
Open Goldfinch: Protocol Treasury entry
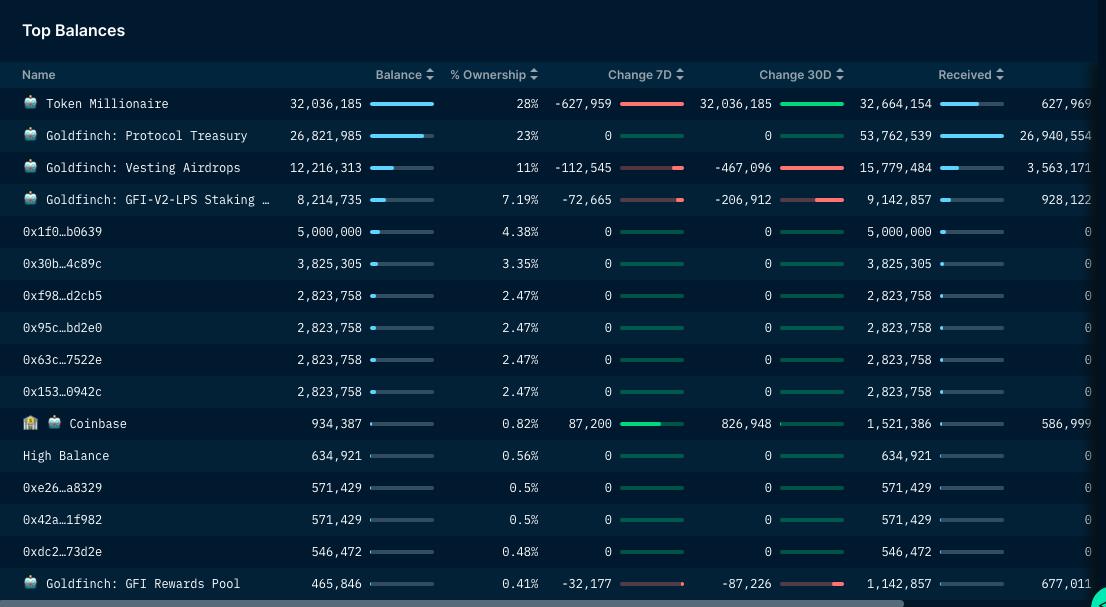(x=147, y=135)
